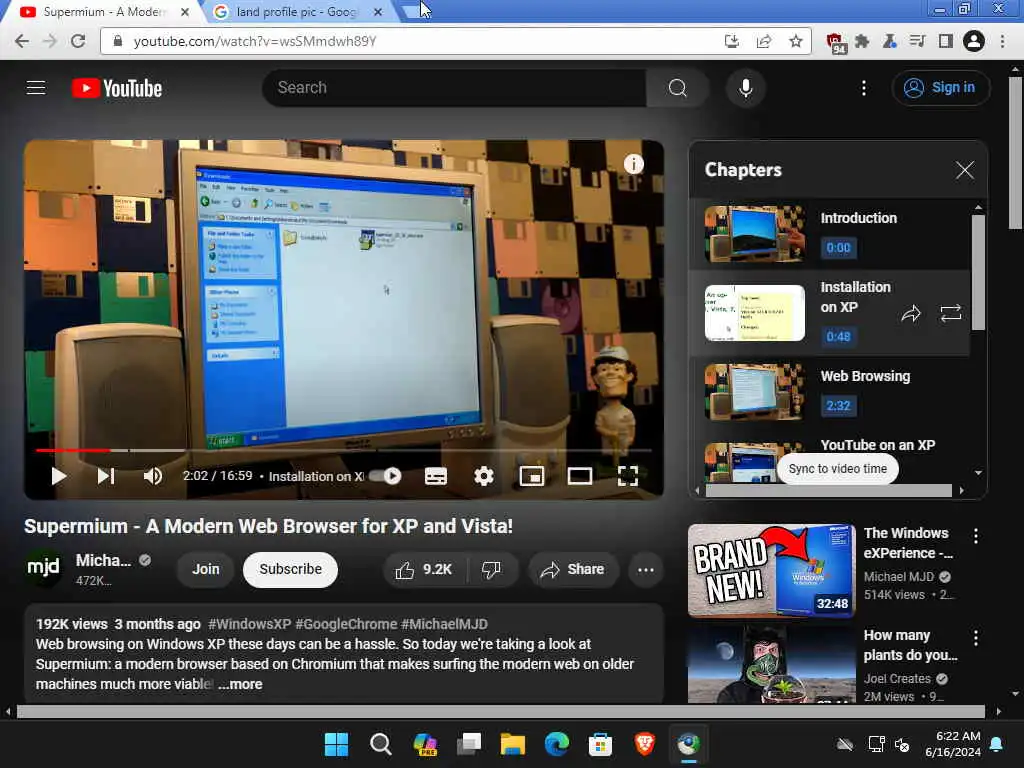Reload the current page
The width and height of the screenshot is (1024, 768).
(x=78, y=41)
